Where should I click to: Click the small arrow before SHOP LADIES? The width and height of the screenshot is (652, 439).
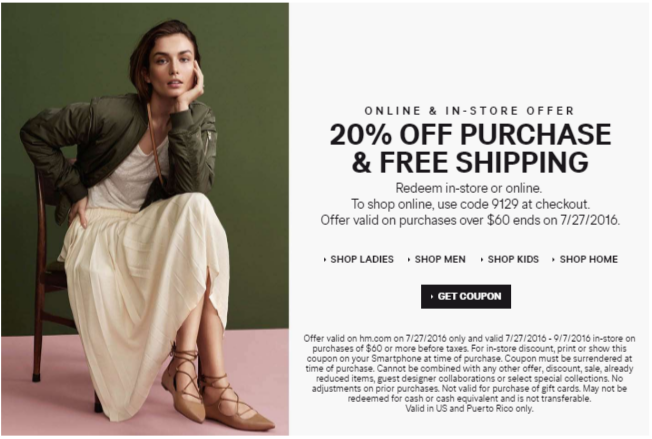click(325, 260)
